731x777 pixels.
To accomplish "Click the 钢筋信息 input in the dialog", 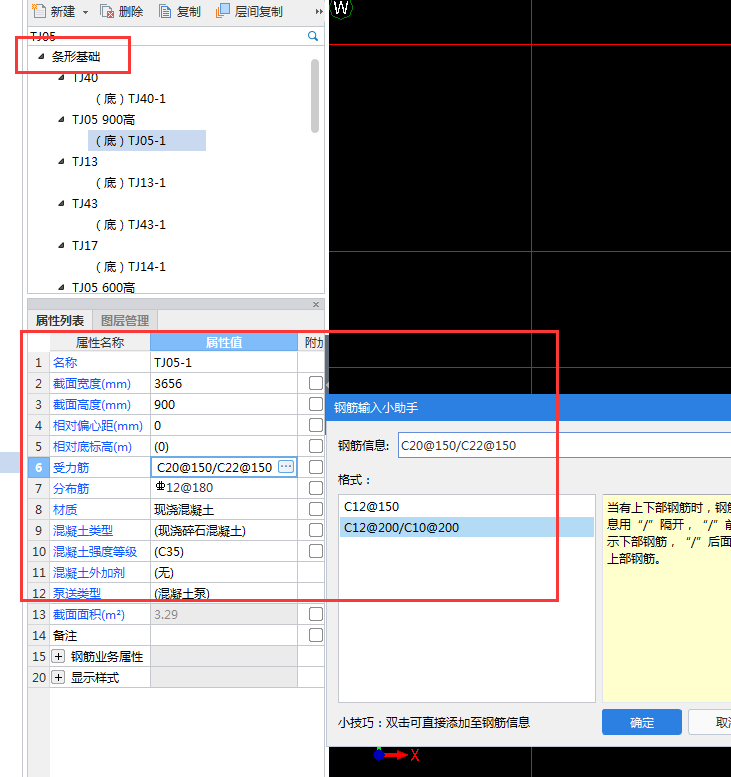I will (564, 445).
